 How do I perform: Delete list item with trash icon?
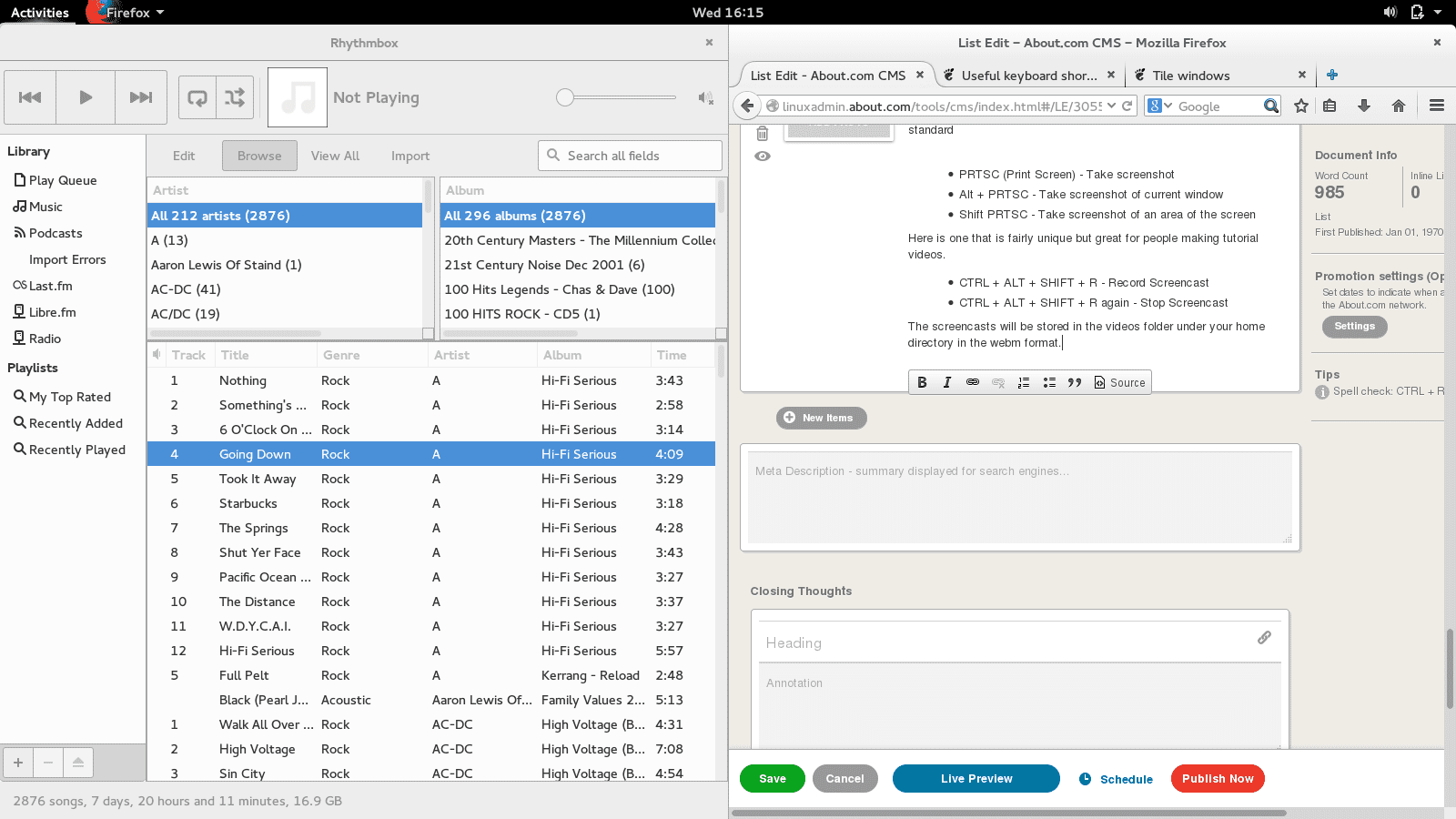tap(763, 134)
